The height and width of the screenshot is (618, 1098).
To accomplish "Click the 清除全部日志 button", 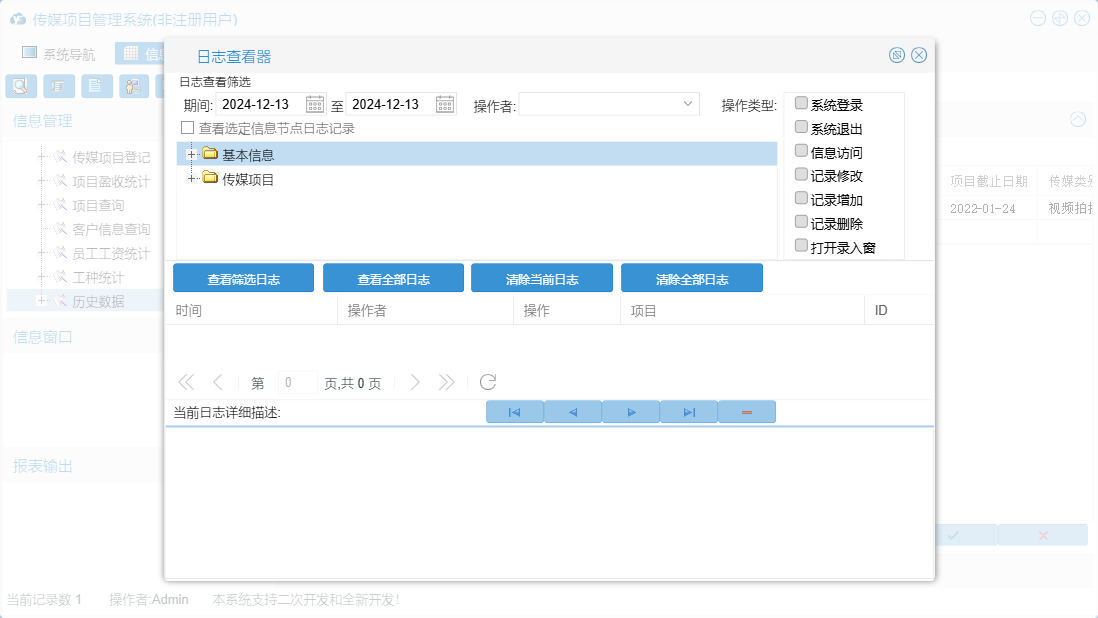I will click(691, 279).
